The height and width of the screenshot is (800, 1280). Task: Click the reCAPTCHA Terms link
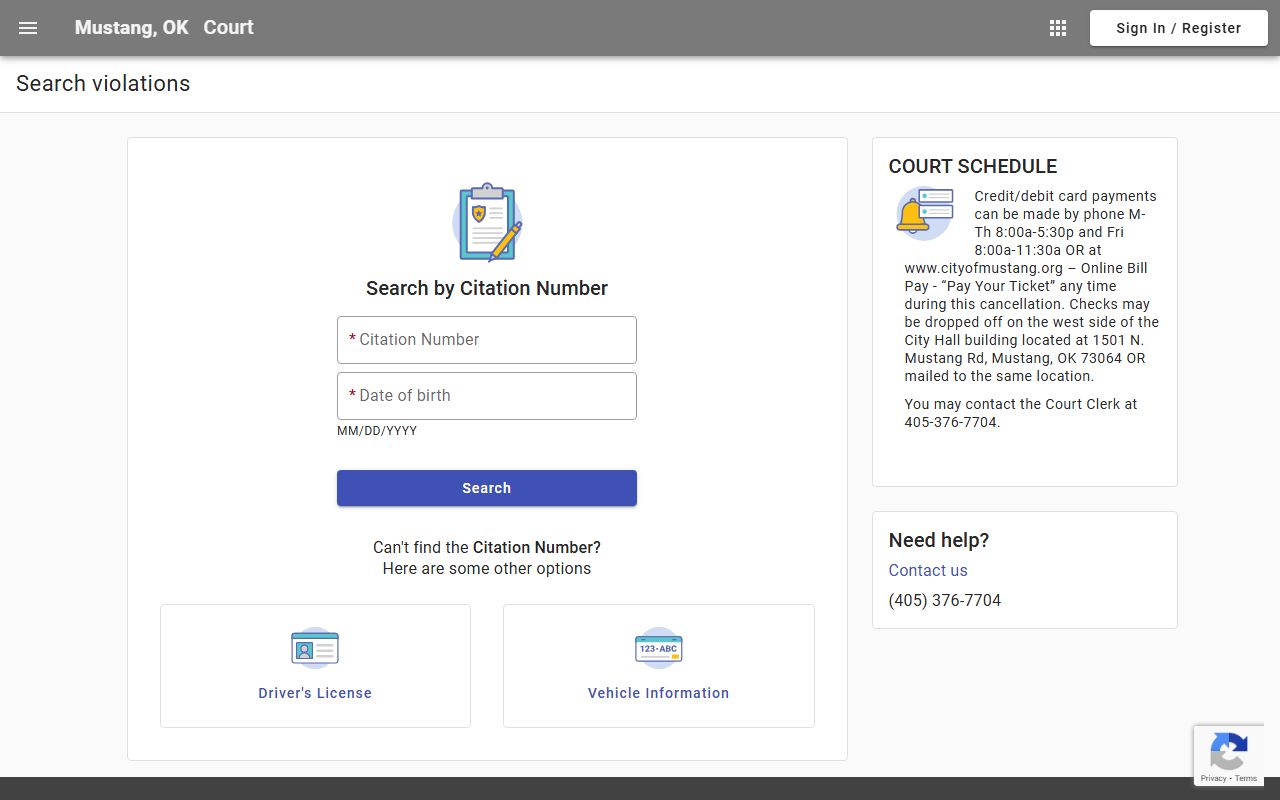pyautogui.click(x=1246, y=778)
